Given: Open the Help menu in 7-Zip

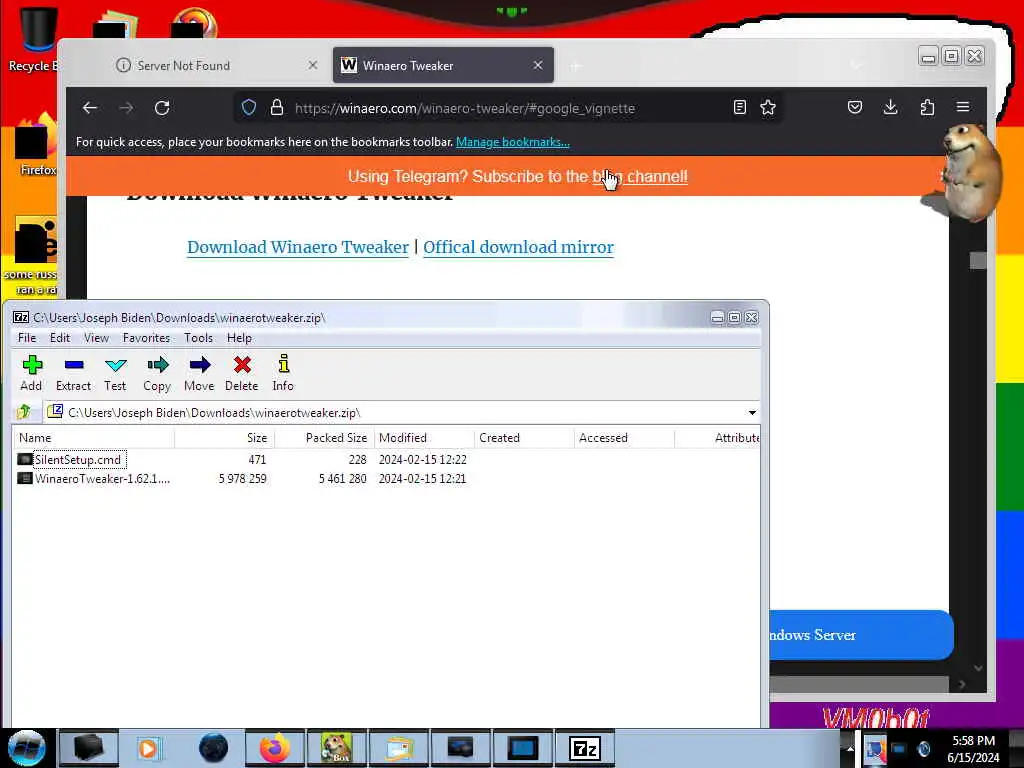Looking at the screenshot, I should pyautogui.click(x=239, y=338).
